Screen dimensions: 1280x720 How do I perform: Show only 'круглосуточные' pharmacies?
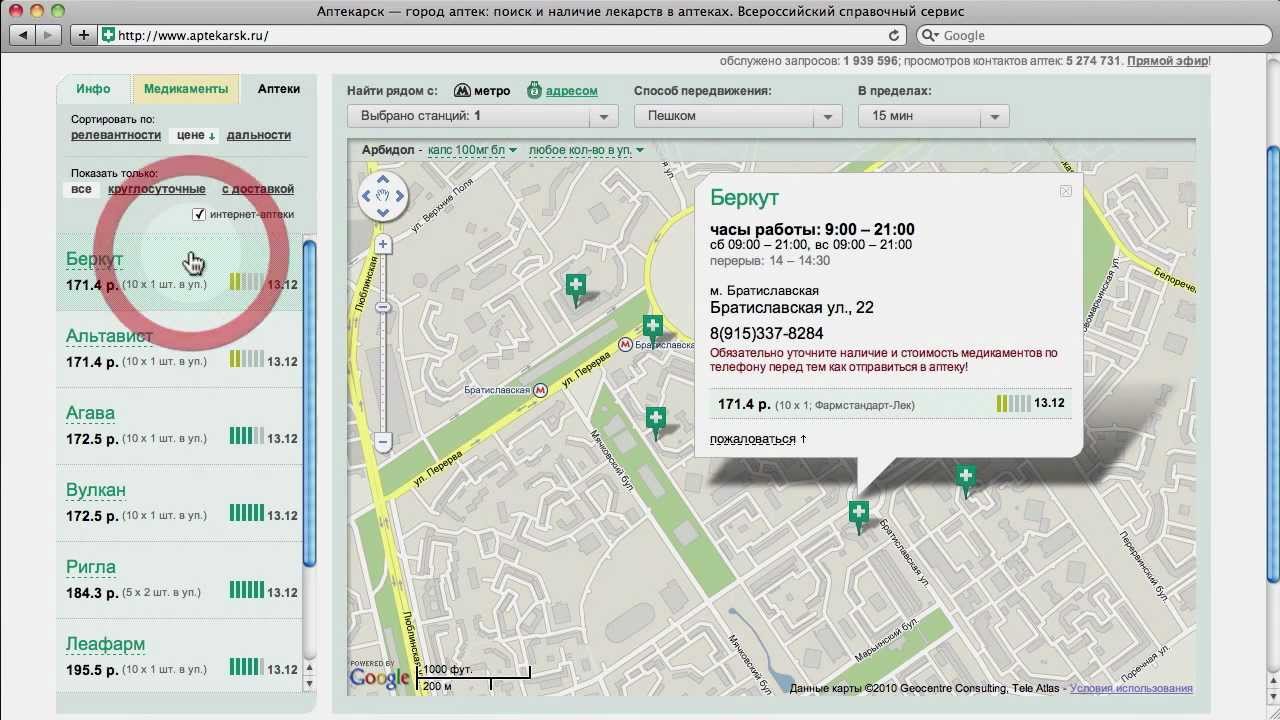click(x=157, y=189)
